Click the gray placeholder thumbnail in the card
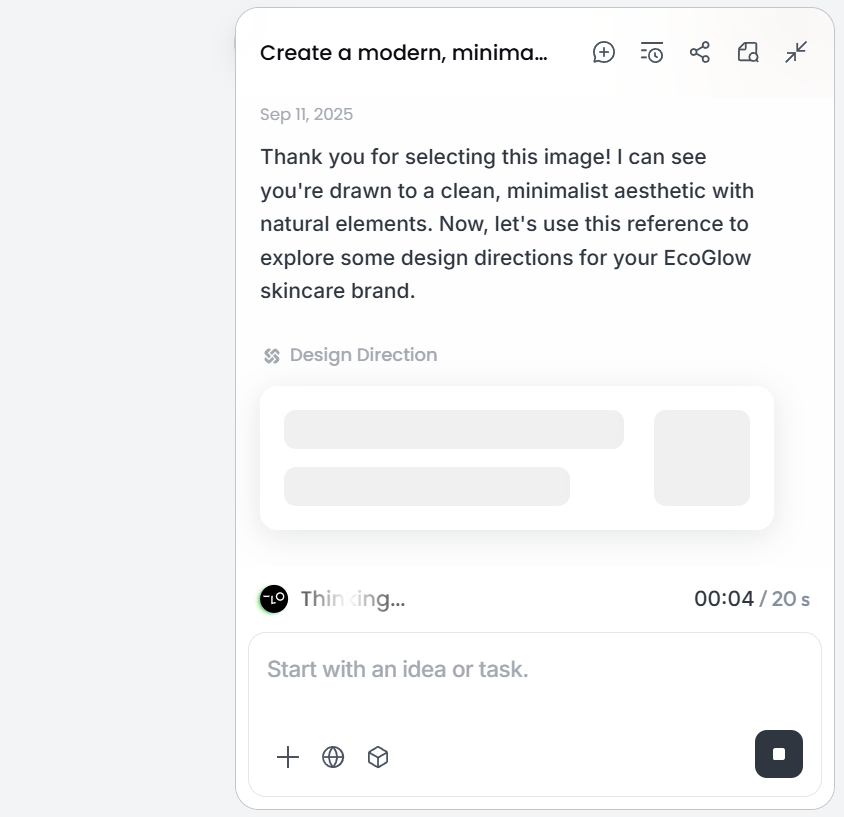 tap(702, 457)
